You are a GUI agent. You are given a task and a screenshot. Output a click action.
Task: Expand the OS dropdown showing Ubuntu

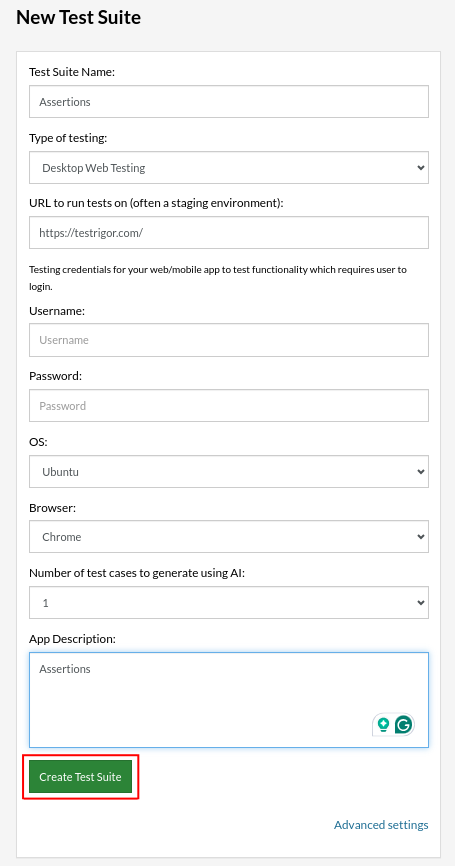pyautogui.click(x=229, y=472)
